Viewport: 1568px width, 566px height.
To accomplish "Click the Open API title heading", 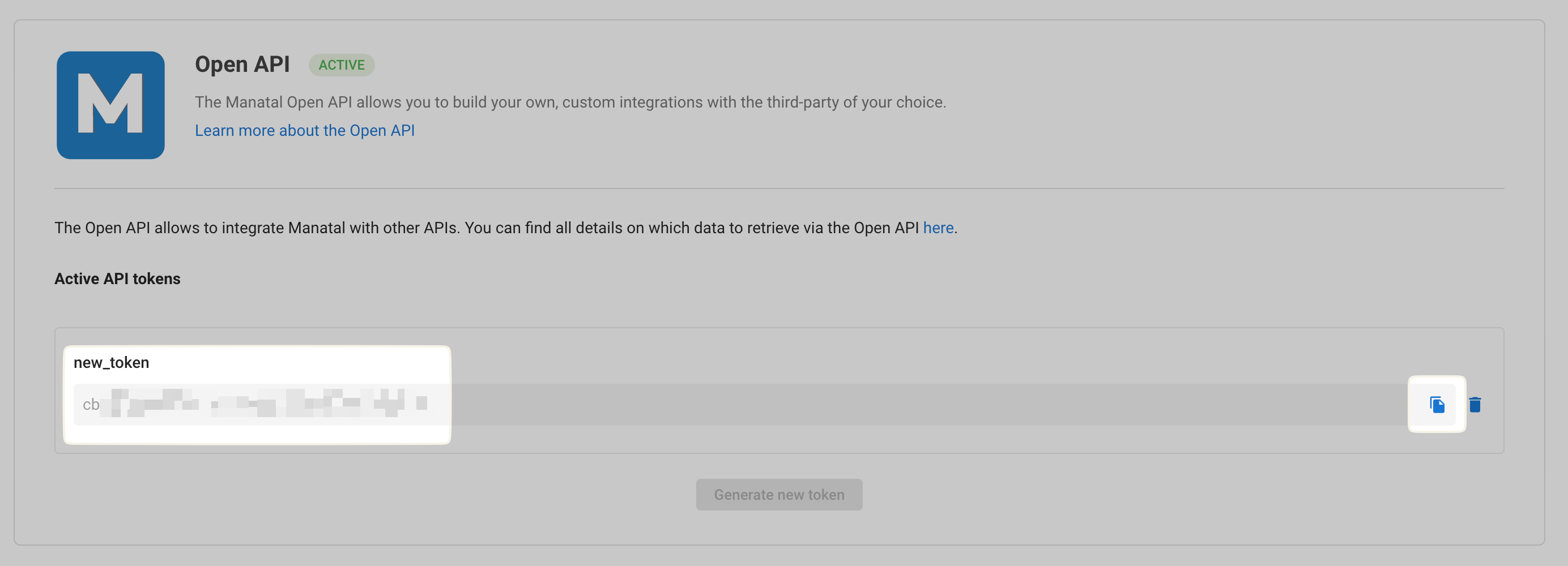I will pyautogui.click(x=242, y=65).
